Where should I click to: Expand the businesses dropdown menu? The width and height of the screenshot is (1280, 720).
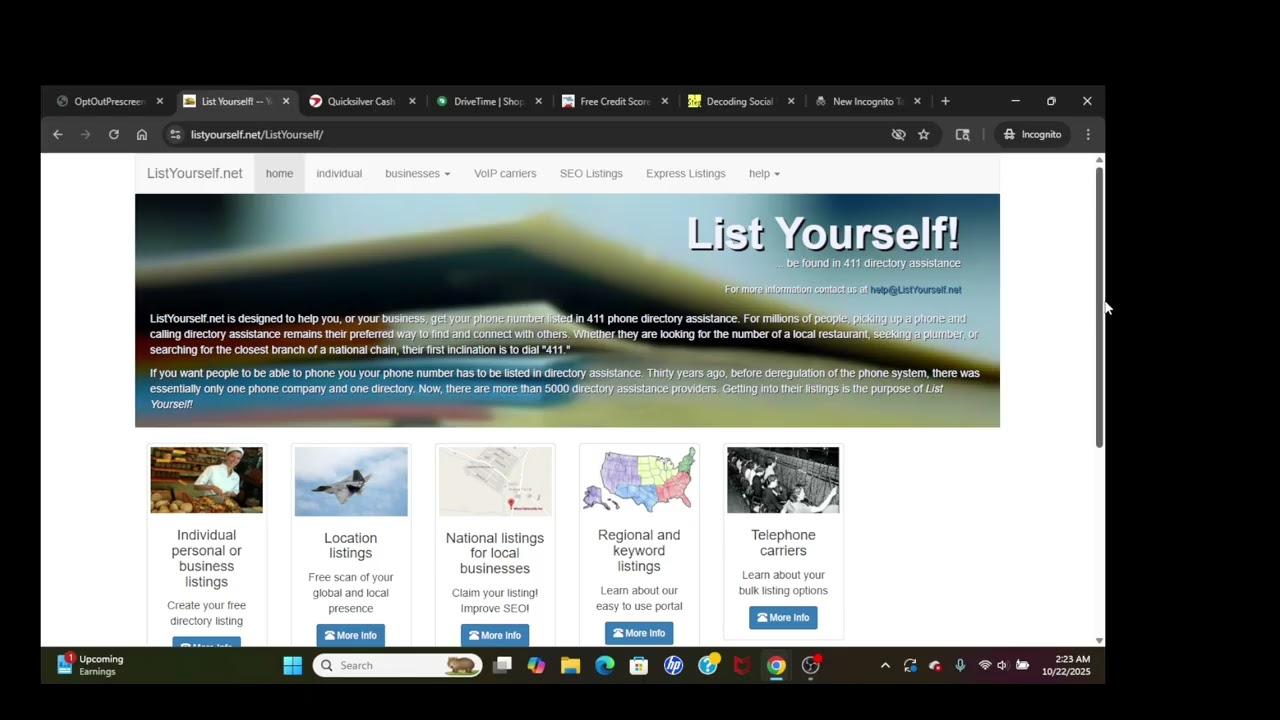point(417,173)
